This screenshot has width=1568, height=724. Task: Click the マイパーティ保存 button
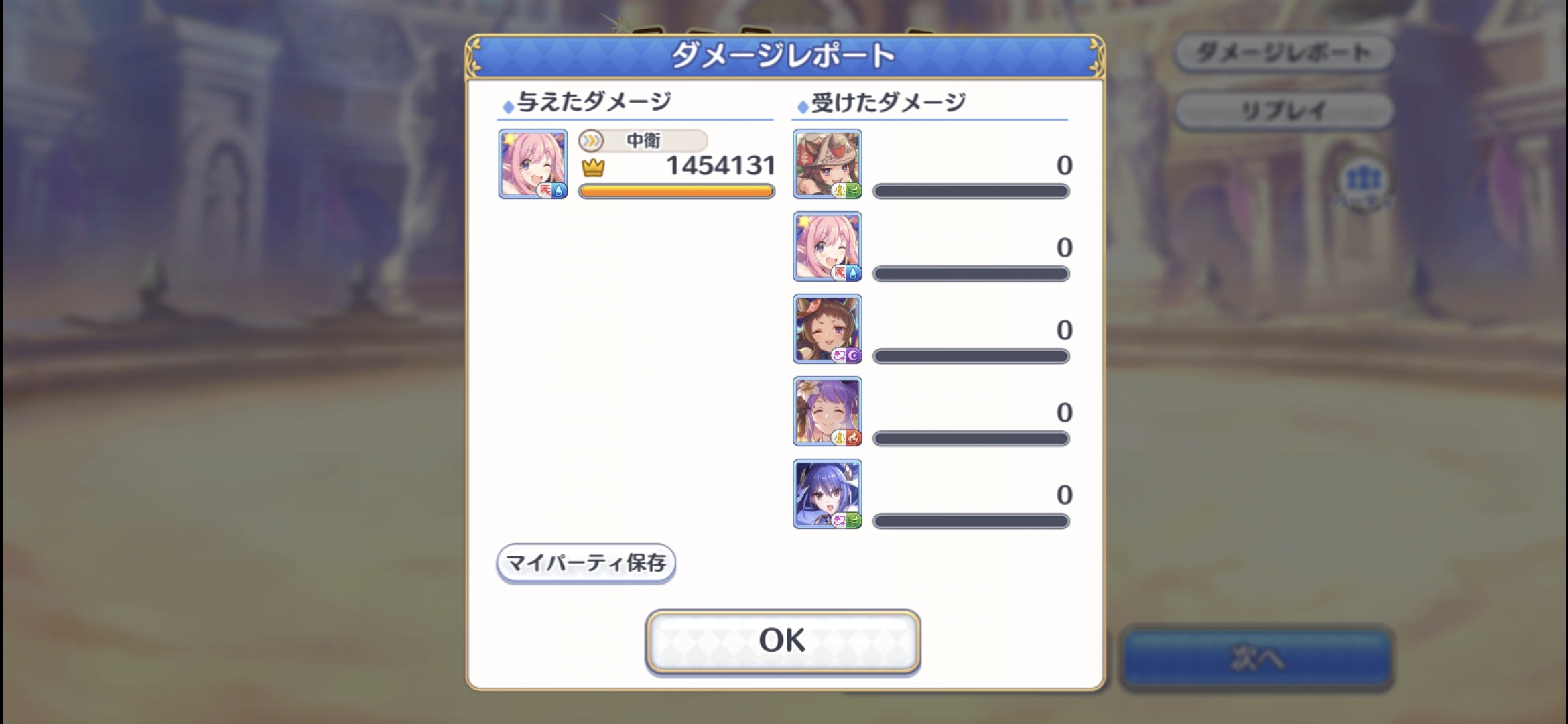[586, 563]
